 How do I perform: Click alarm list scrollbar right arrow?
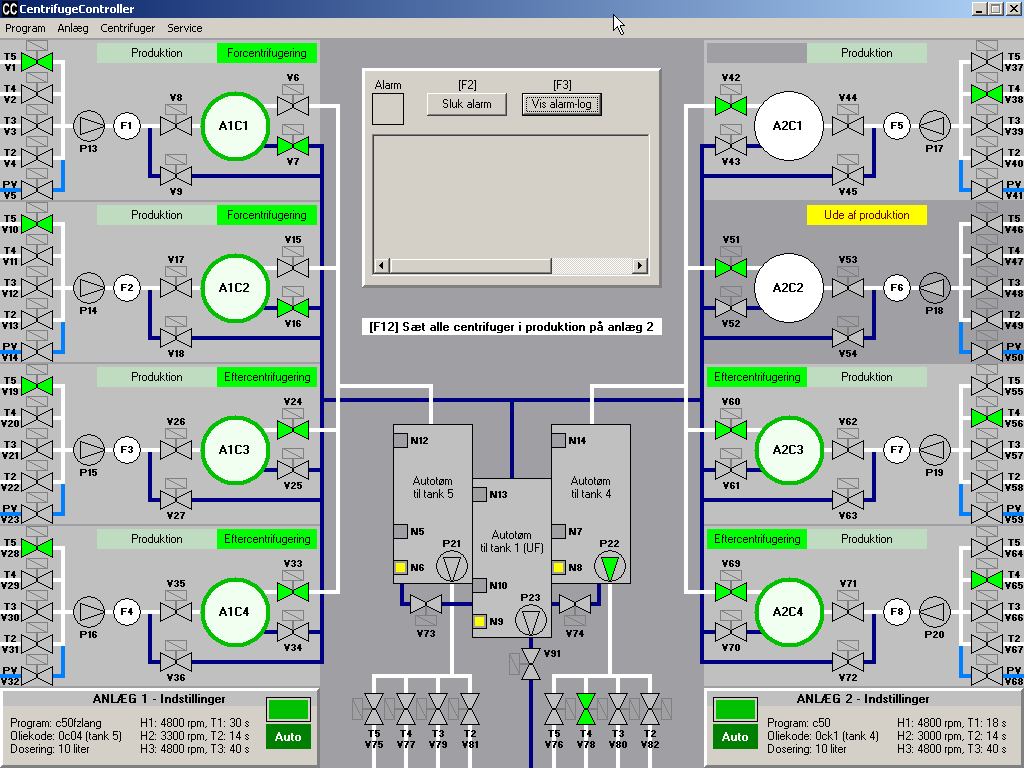click(640, 265)
